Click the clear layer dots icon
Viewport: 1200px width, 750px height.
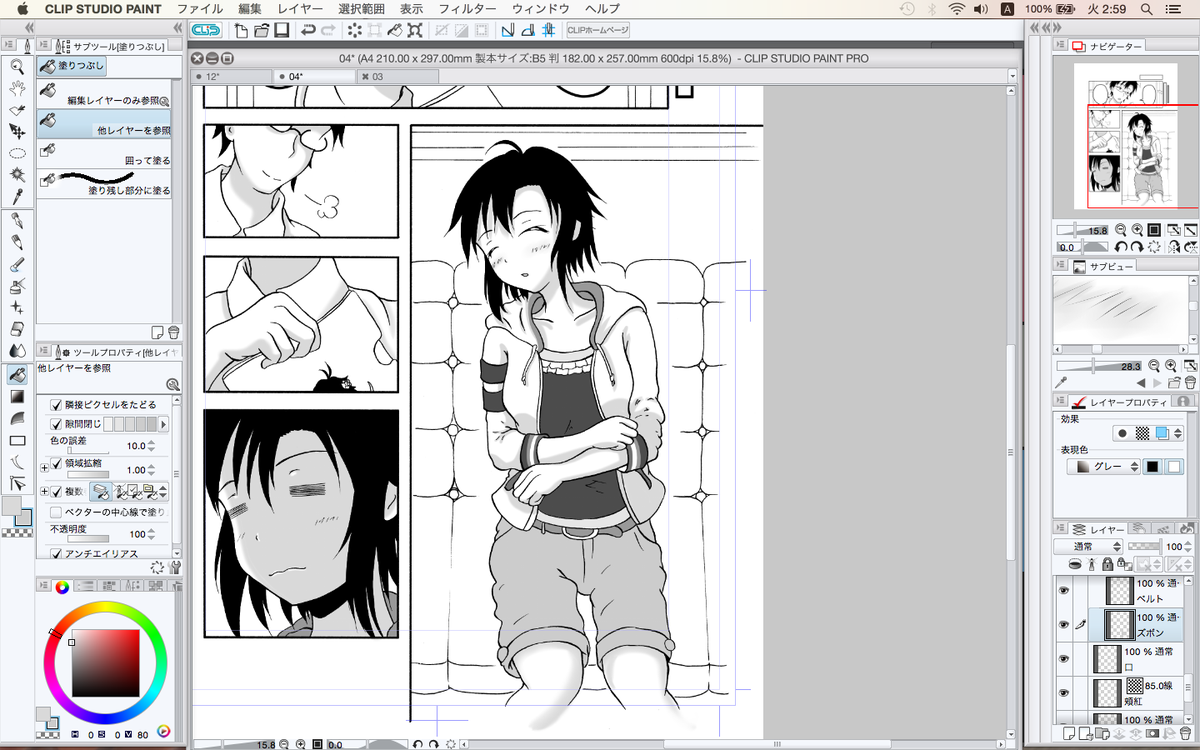point(355,30)
